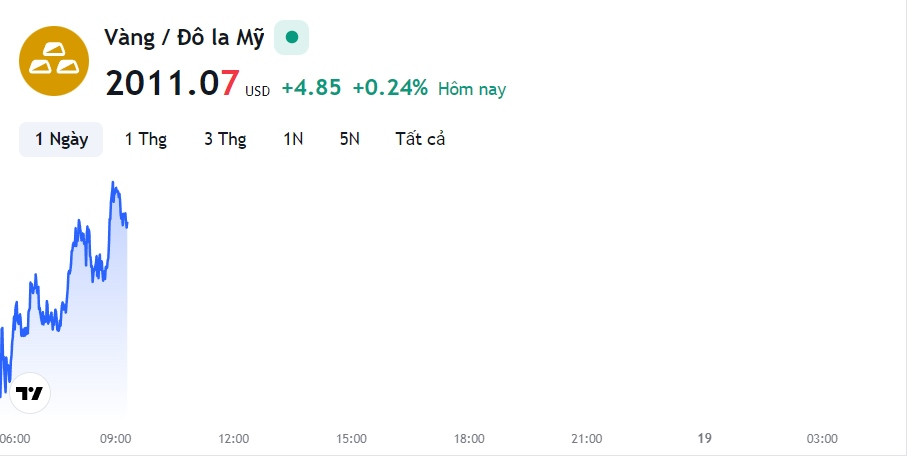This screenshot has height=465, width=913.
Task: Click the 09:00 time axis label
Action: click(115, 439)
